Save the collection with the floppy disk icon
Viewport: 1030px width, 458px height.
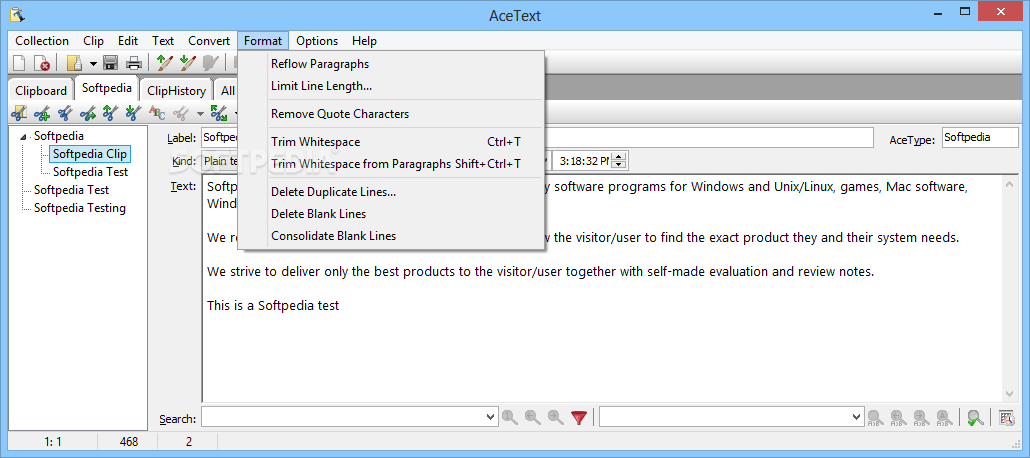[x=110, y=63]
